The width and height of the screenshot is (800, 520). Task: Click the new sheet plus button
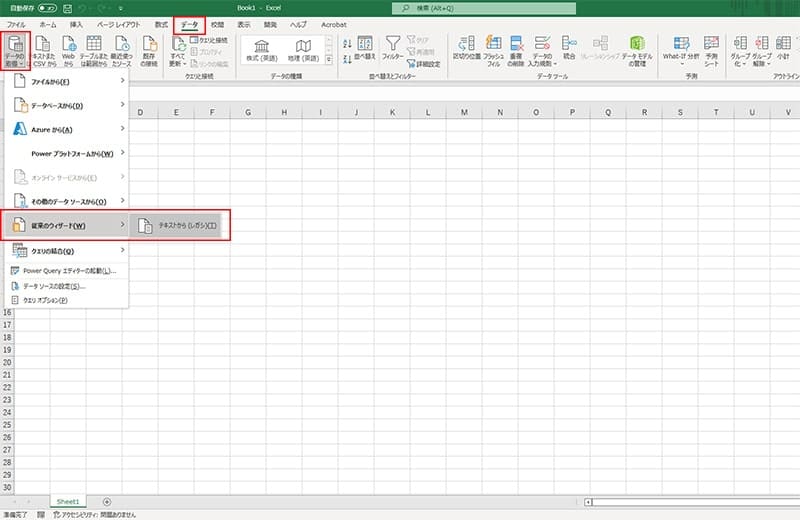click(107, 501)
